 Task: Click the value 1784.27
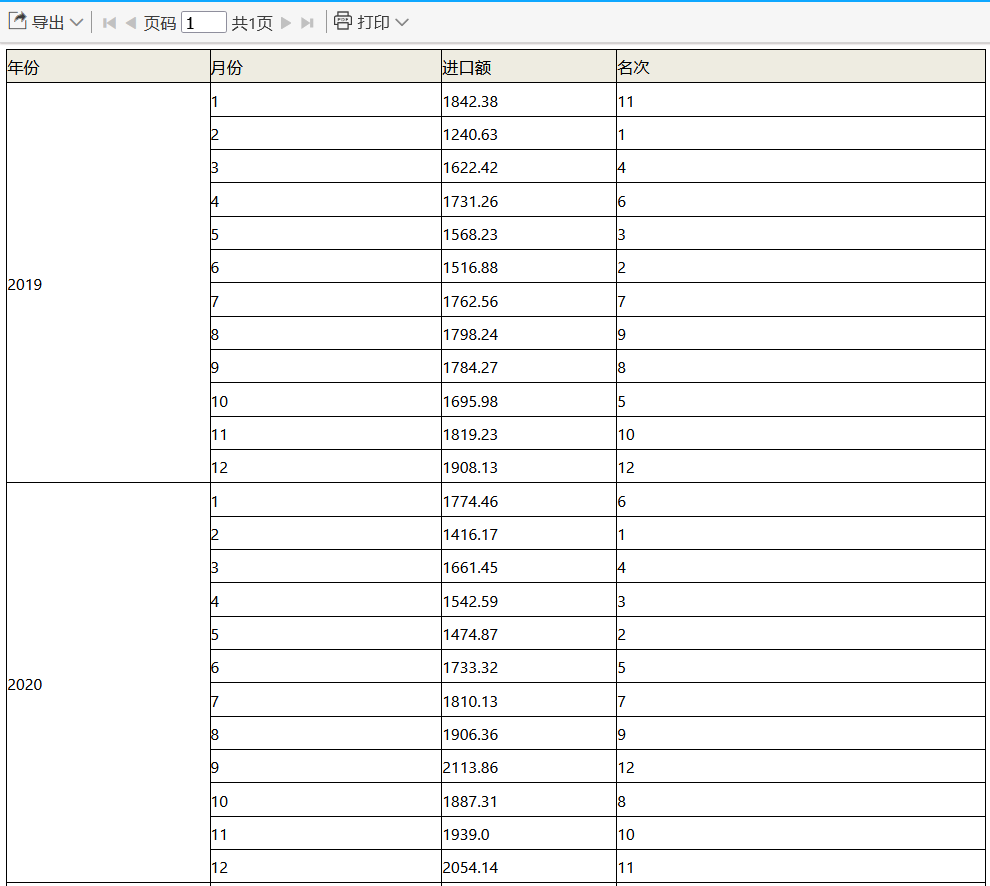tap(470, 367)
